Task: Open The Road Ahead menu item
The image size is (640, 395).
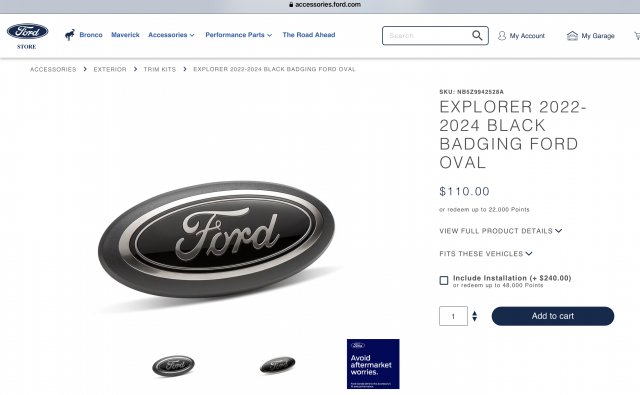Action: click(x=309, y=35)
